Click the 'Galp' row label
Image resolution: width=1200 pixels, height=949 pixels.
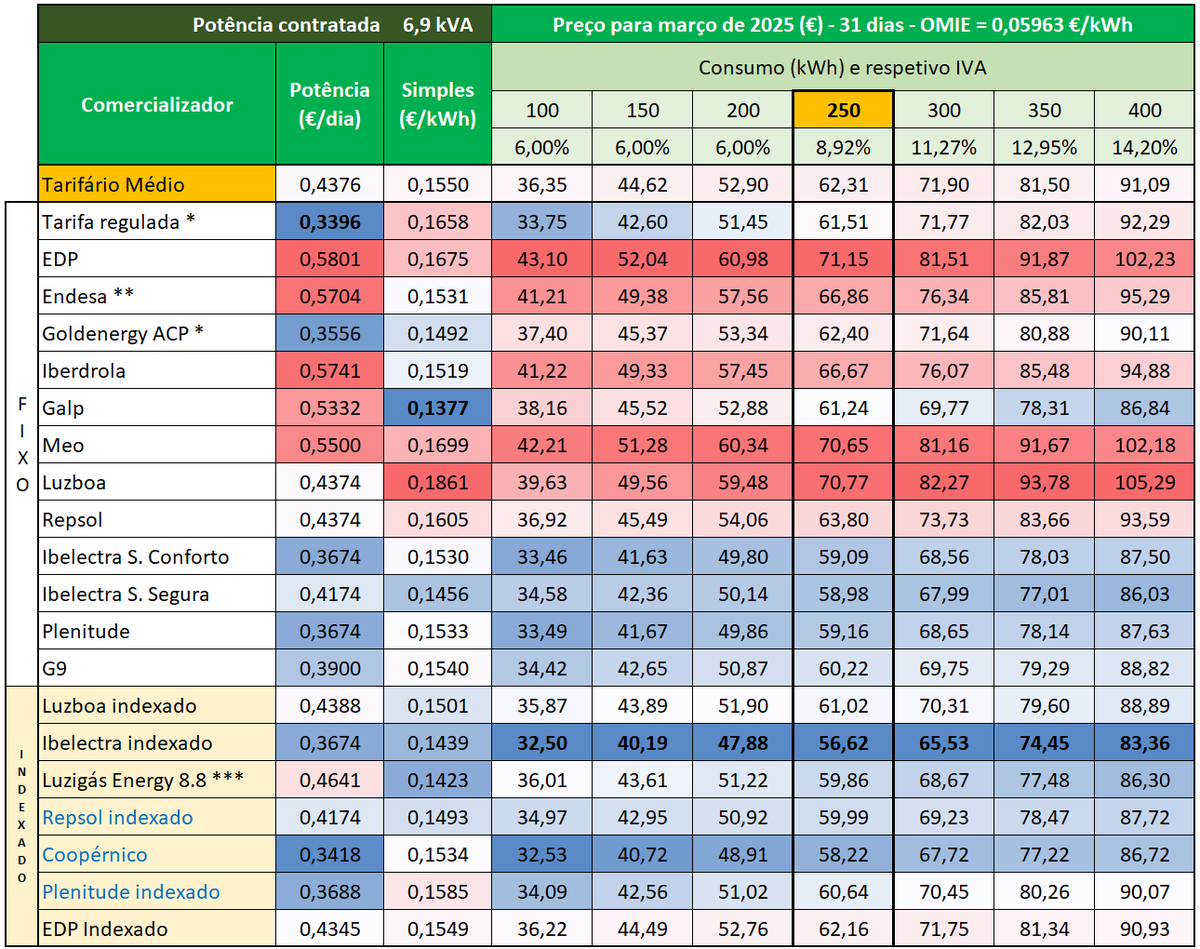pyautogui.click(x=157, y=408)
